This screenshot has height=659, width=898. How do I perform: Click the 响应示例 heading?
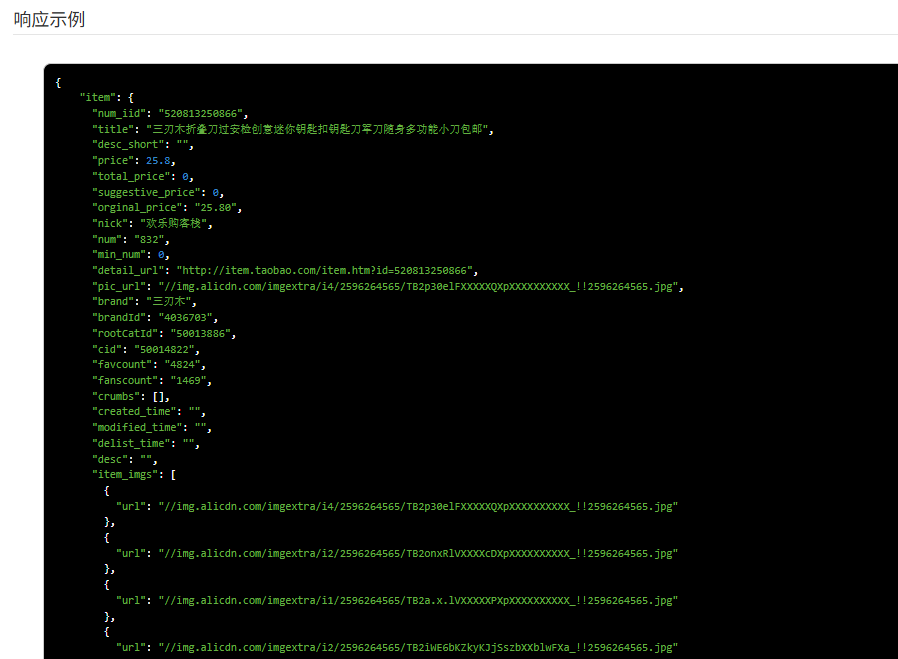coord(49,19)
